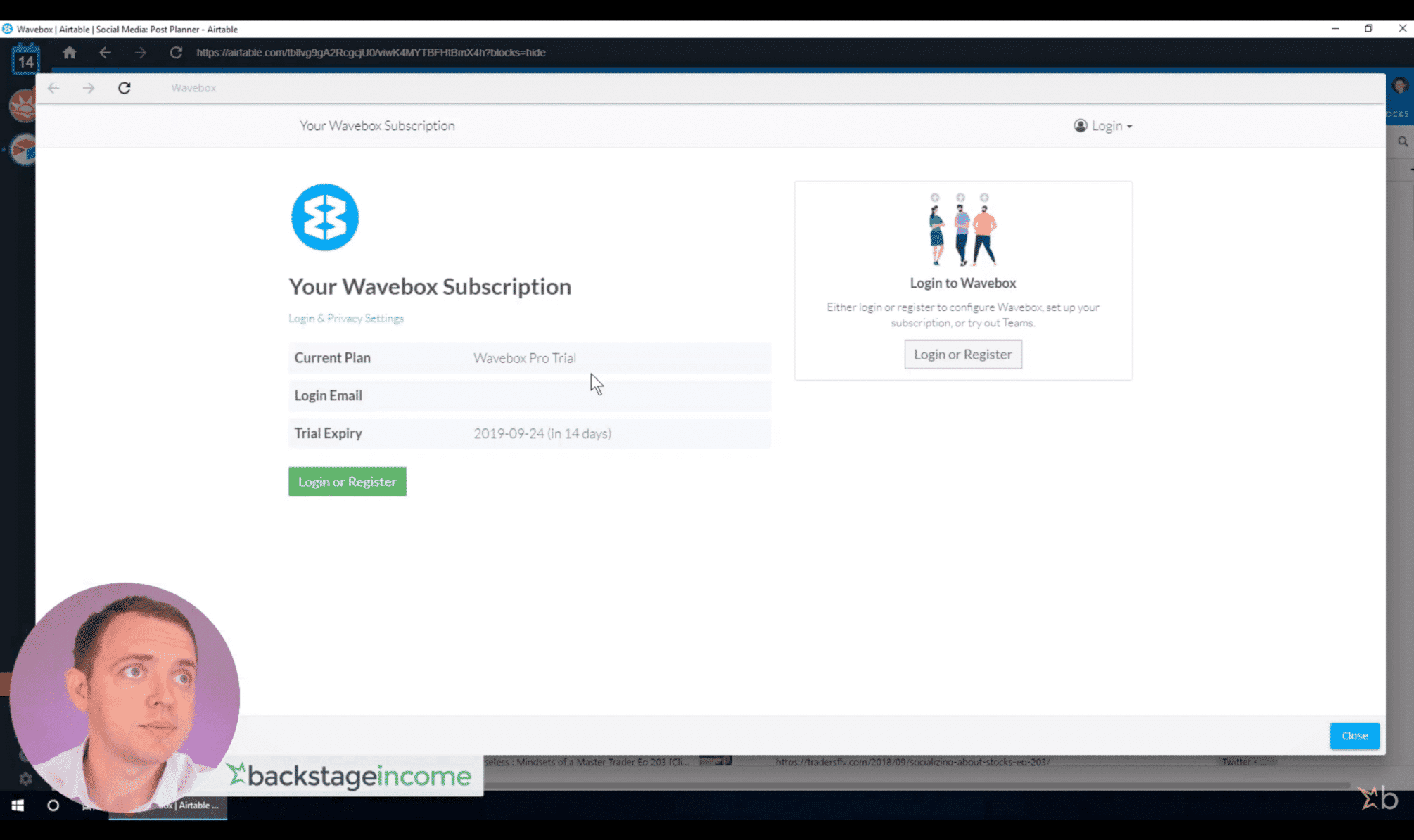The image size is (1414, 840).
Task: Click the Airtable URL address field
Action: [371, 53]
